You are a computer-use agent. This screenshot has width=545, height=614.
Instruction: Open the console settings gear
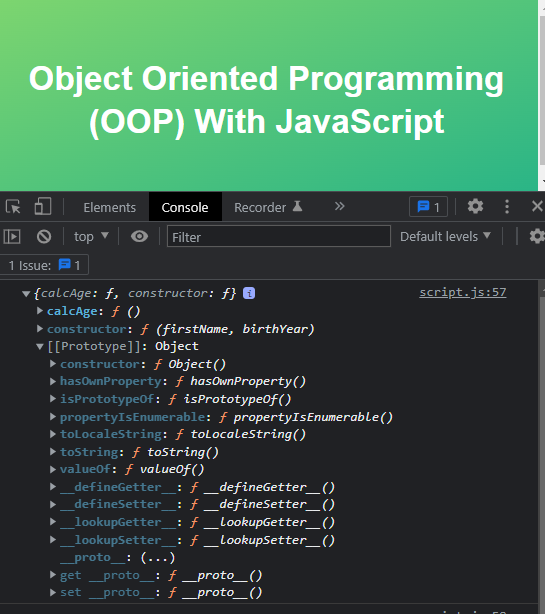coord(537,237)
